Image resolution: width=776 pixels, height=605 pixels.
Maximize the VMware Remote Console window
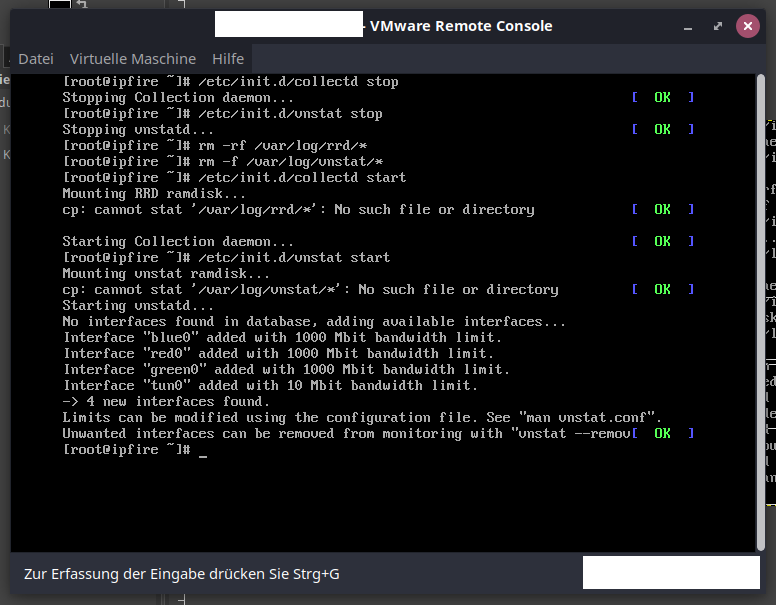pyautogui.click(x=717, y=27)
